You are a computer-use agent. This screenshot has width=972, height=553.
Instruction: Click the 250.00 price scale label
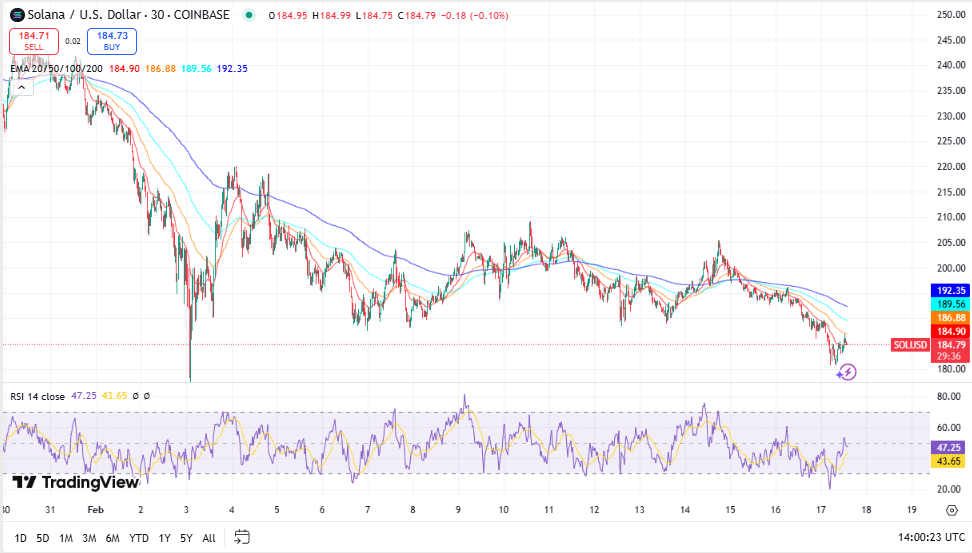coord(951,15)
